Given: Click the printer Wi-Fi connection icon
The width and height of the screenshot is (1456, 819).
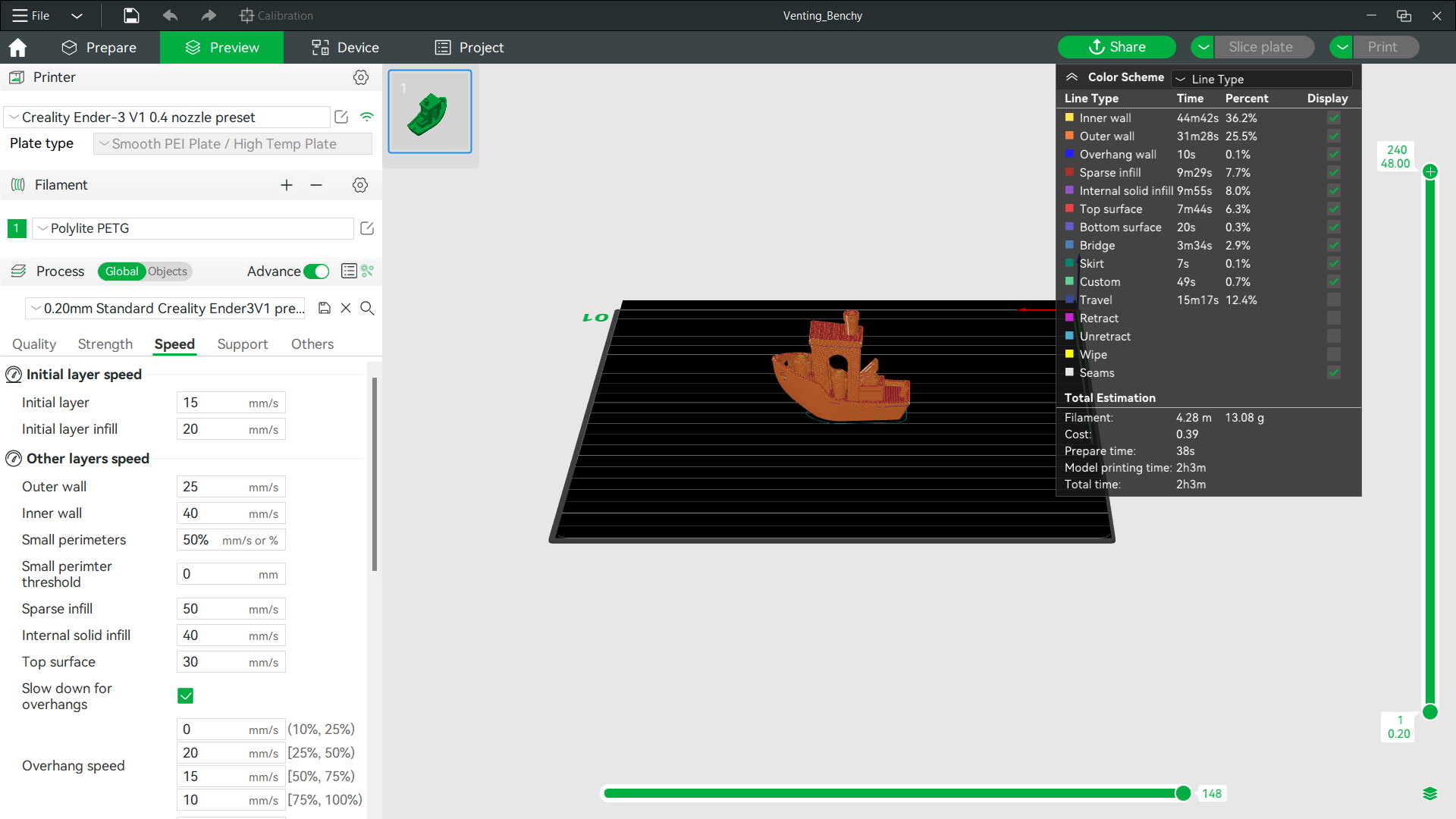Looking at the screenshot, I should pyautogui.click(x=367, y=117).
